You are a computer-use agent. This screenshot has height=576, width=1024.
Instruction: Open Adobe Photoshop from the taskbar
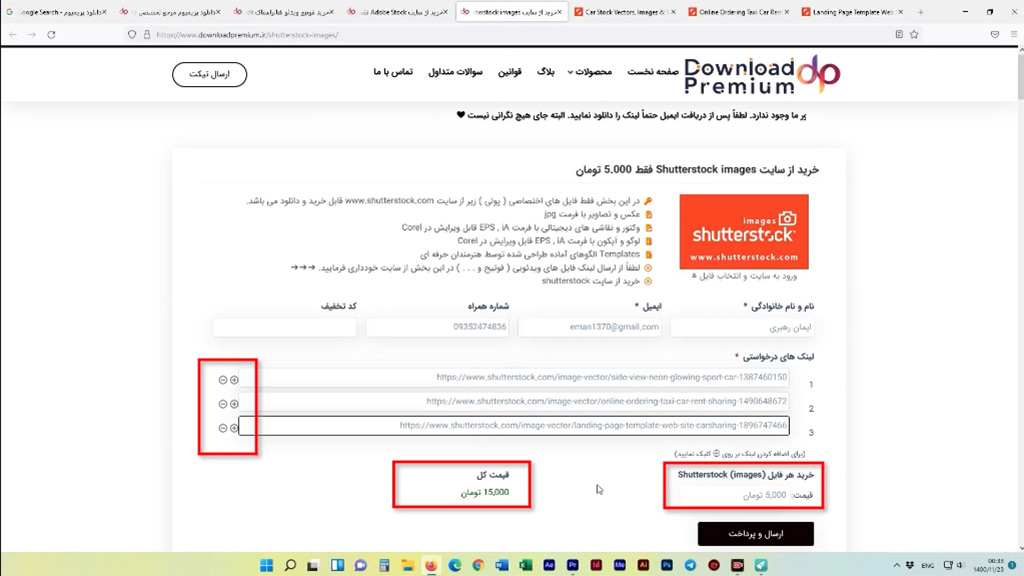tap(667, 565)
